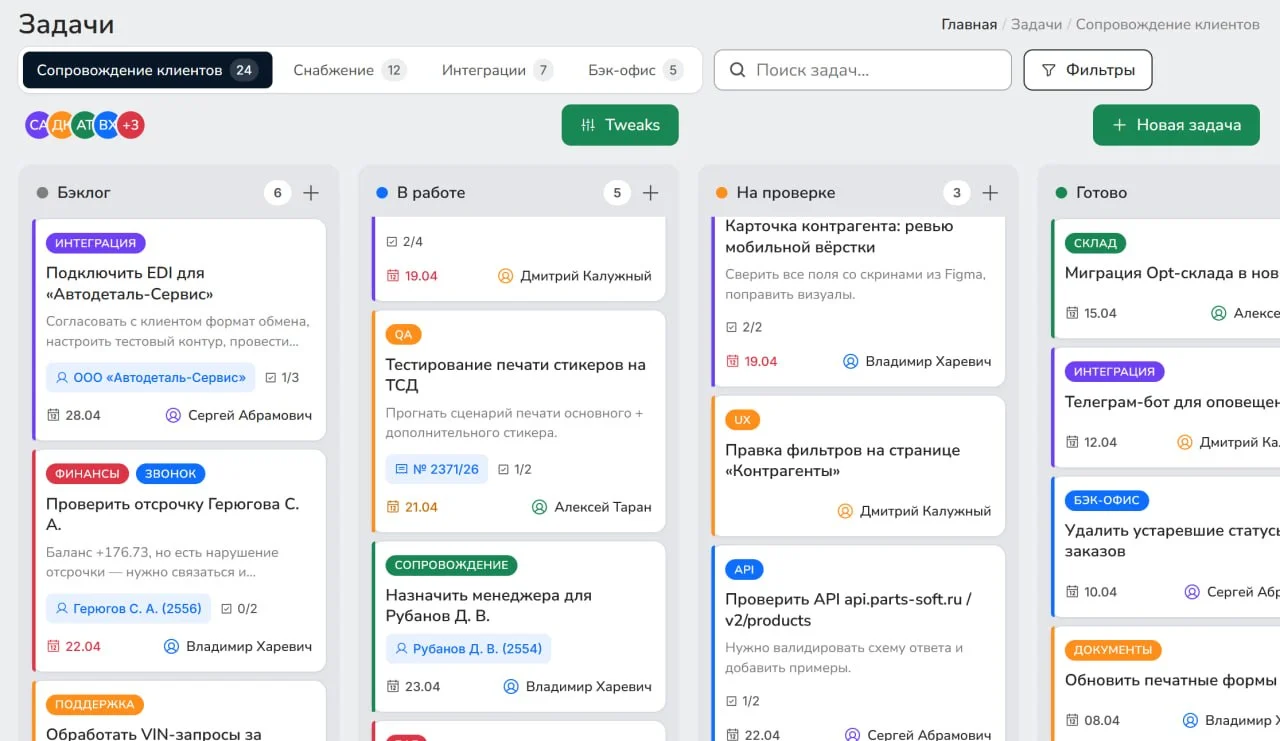Click the ДК user avatar
This screenshot has width=1280, height=741.
61,125
